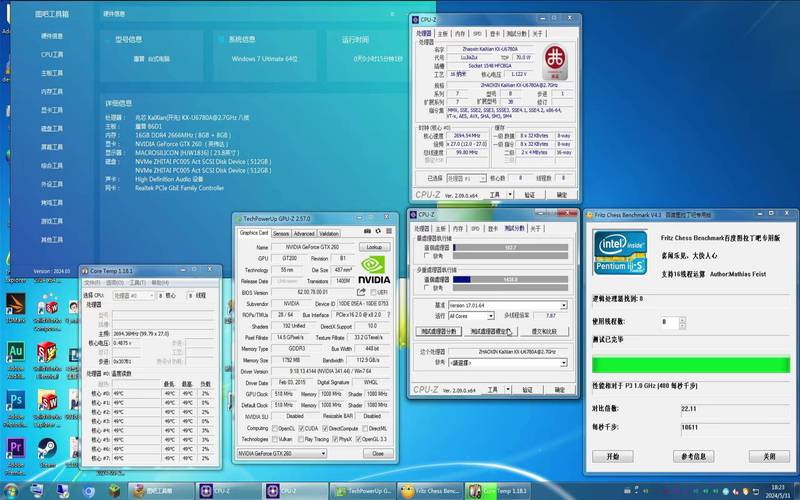Increase the thread count in Fritz Chess Benchmark
The width and height of the screenshot is (800, 500).
click(x=683, y=319)
